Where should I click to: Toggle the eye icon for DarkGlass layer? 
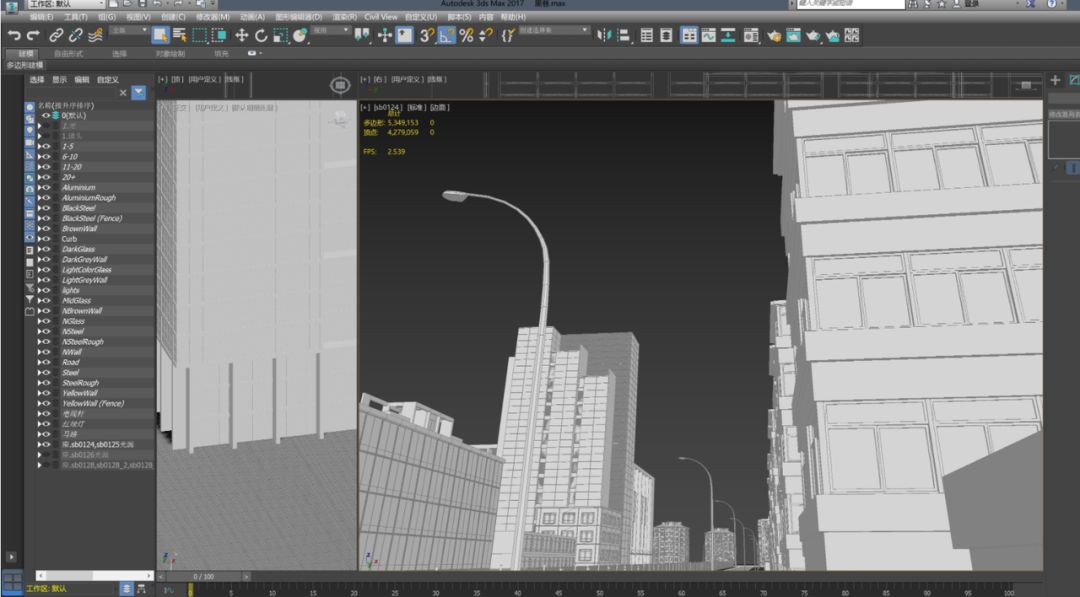tap(45, 249)
